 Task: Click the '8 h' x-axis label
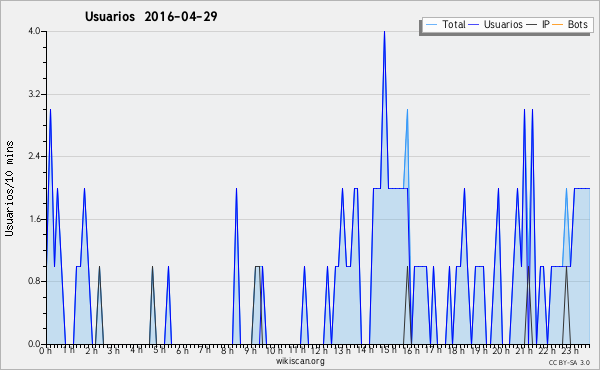(227, 351)
